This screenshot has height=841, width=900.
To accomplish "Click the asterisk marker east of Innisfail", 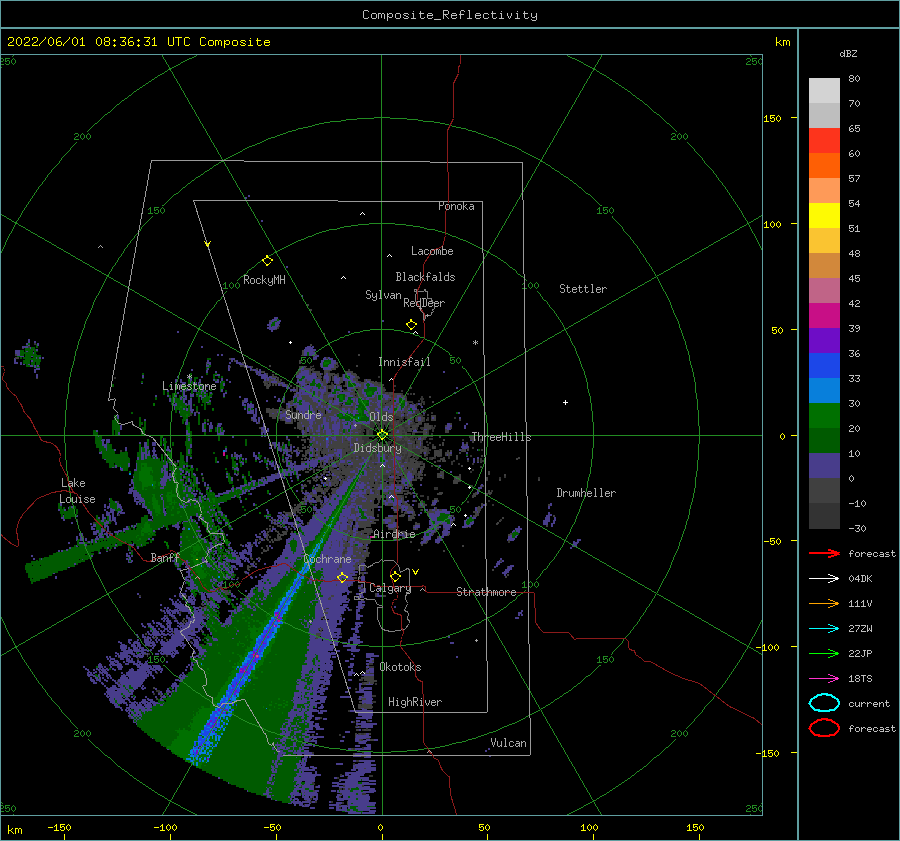I will click(475, 343).
